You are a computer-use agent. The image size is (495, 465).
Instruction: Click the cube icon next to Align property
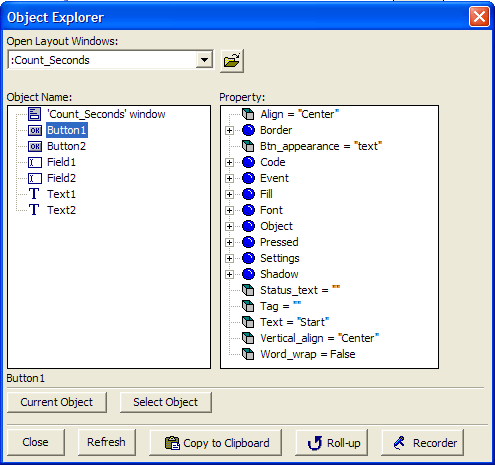pos(248,114)
